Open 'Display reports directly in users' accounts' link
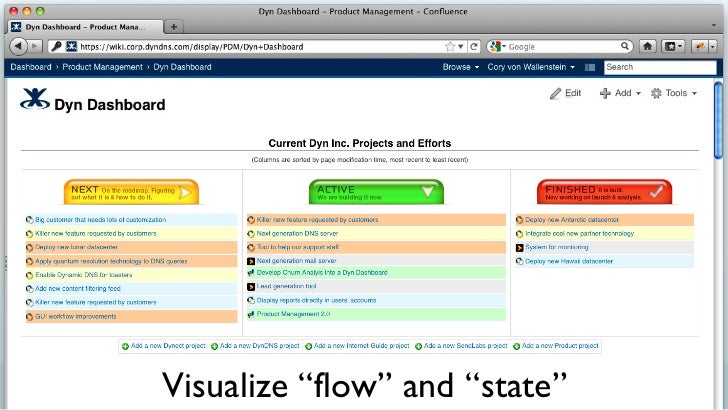 click(x=316, y=300)
